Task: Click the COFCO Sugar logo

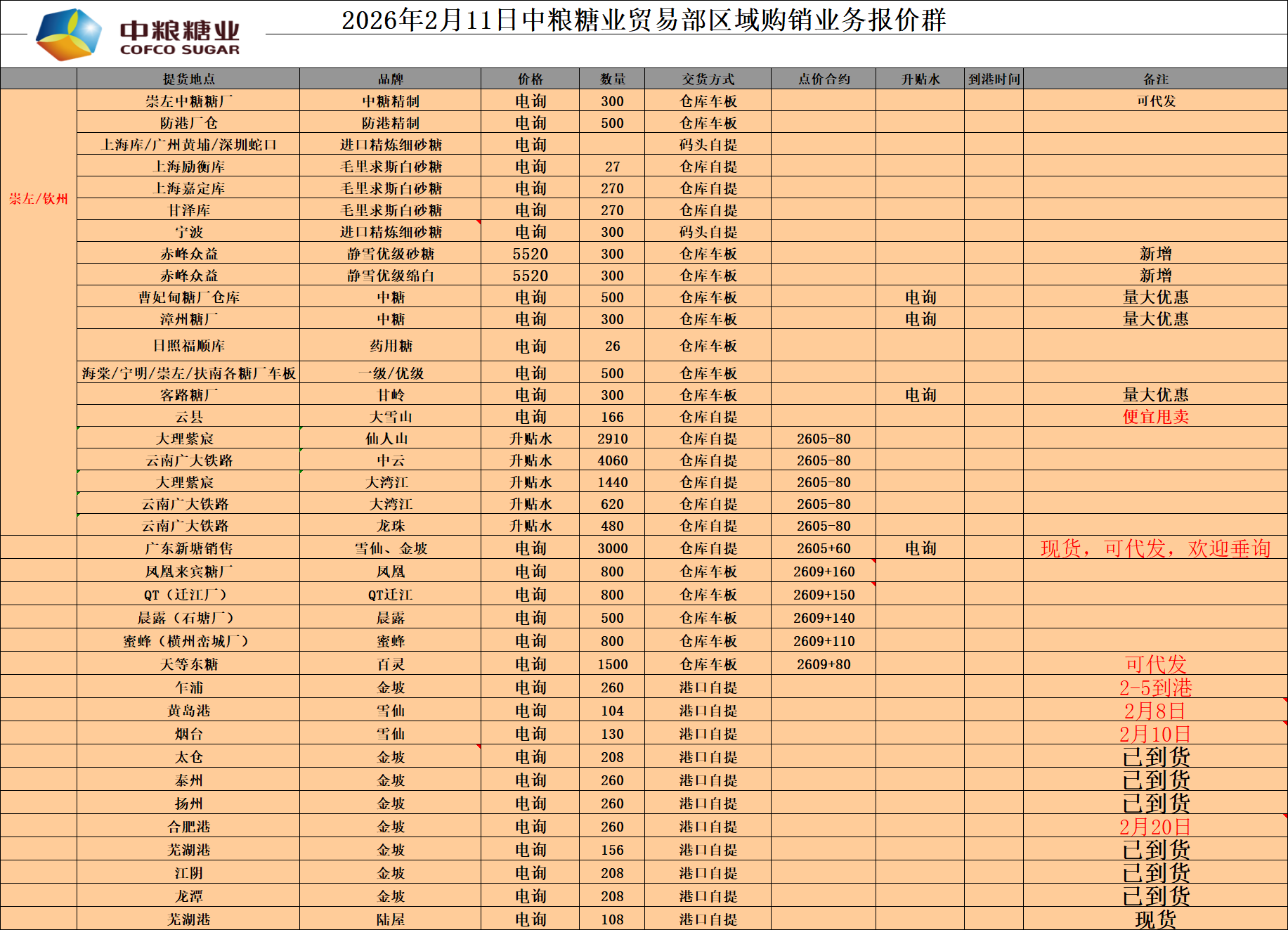Action: pyautogui.click(x=138, y=34)
